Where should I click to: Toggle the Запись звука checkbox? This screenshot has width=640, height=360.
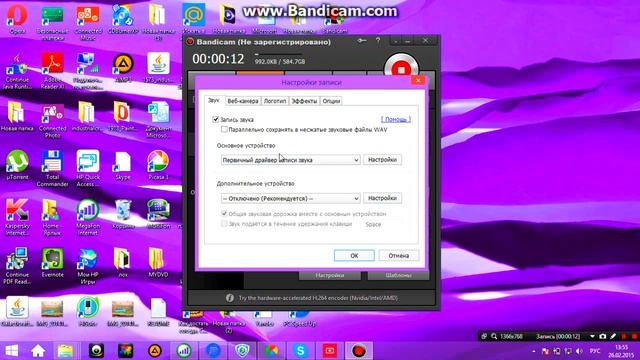pos(216,120)
